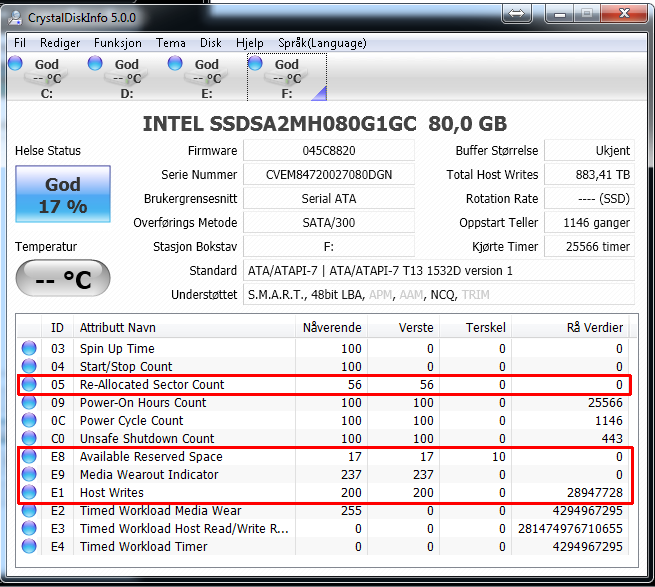Screen dimensions: 655x587
Task: Select the Spin Up Time attribute name
Action: [x=117, y=348]
